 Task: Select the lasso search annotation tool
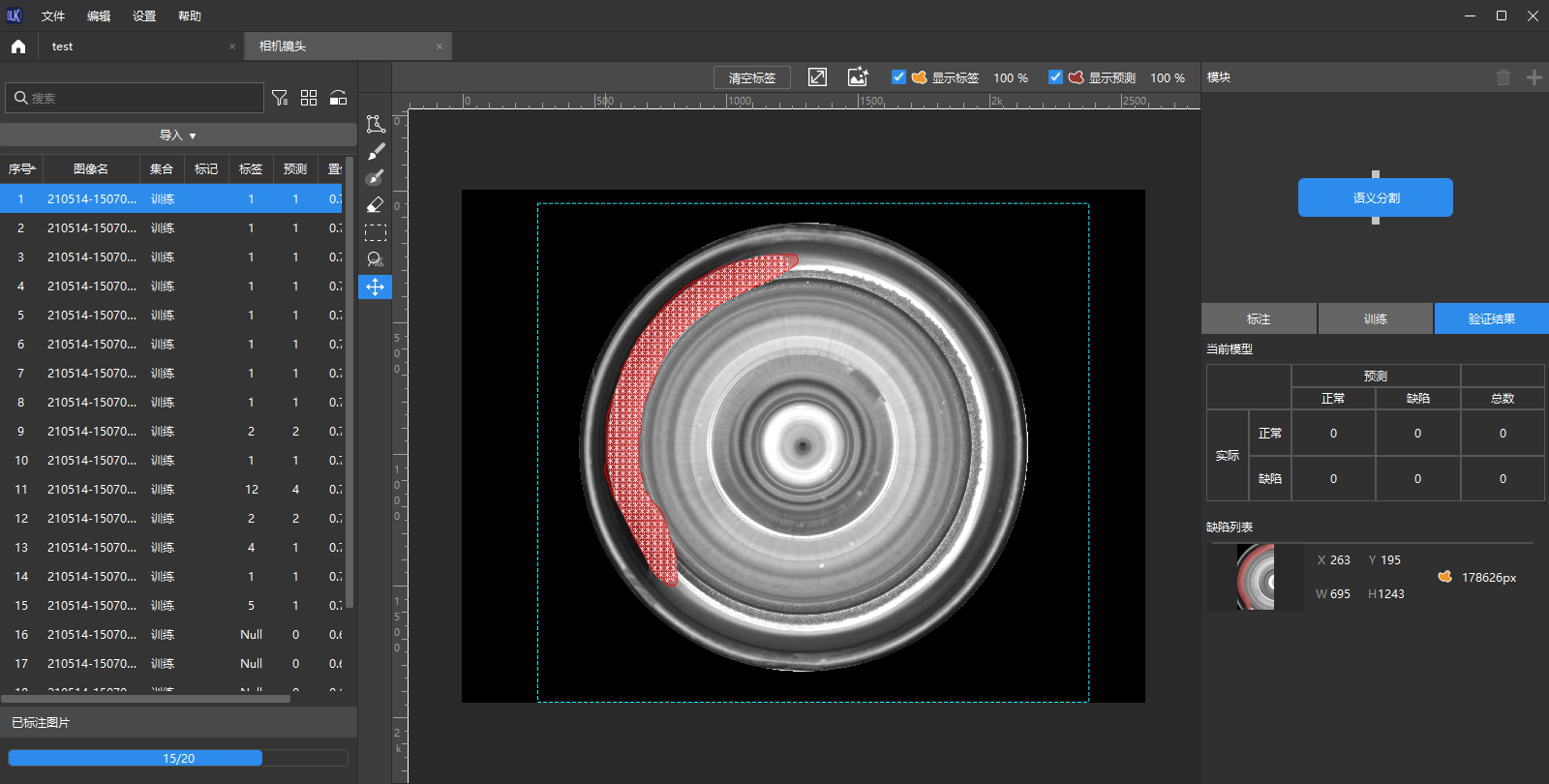376,259
